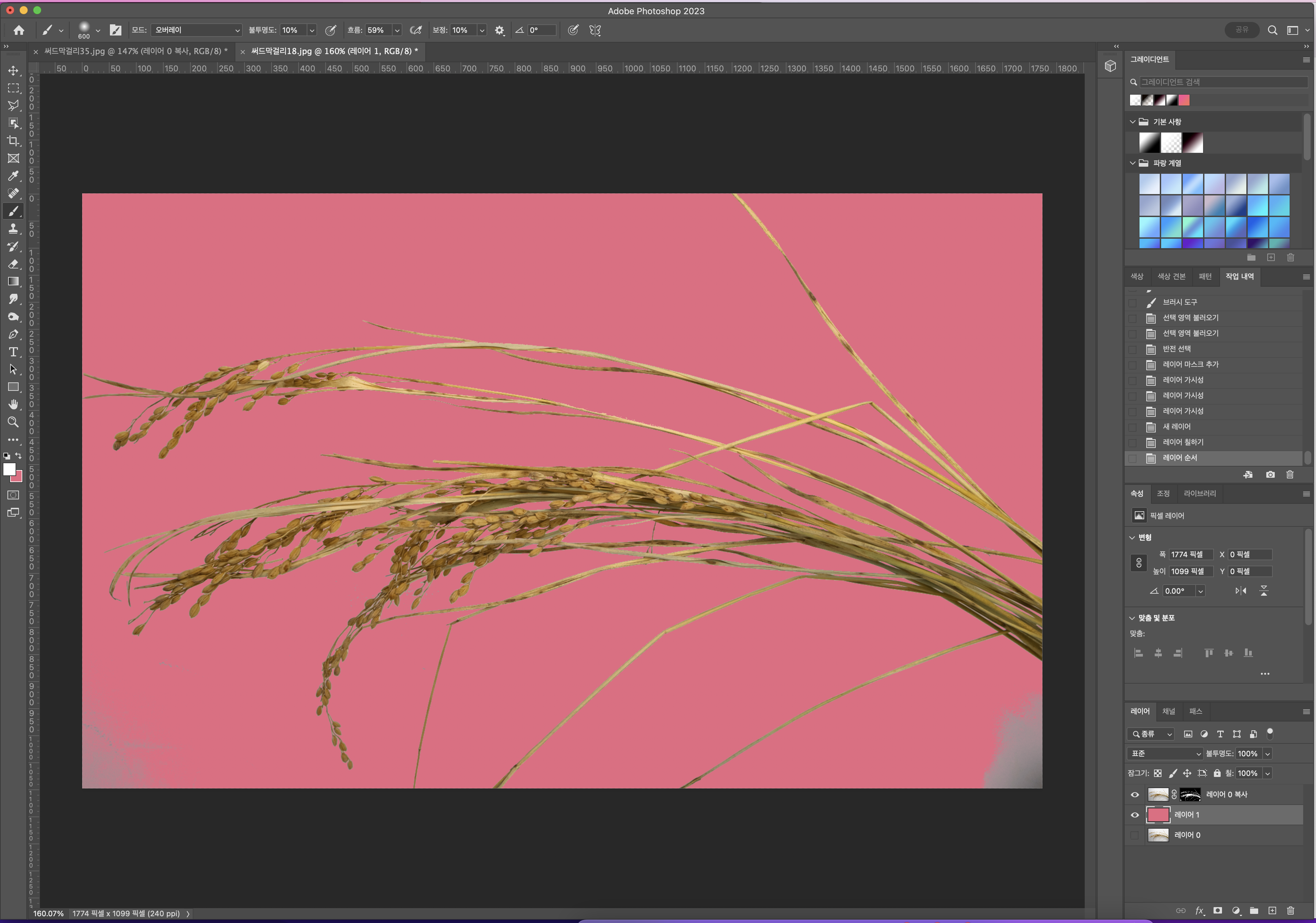Select the Pen tool

click(x=13, y=335)
